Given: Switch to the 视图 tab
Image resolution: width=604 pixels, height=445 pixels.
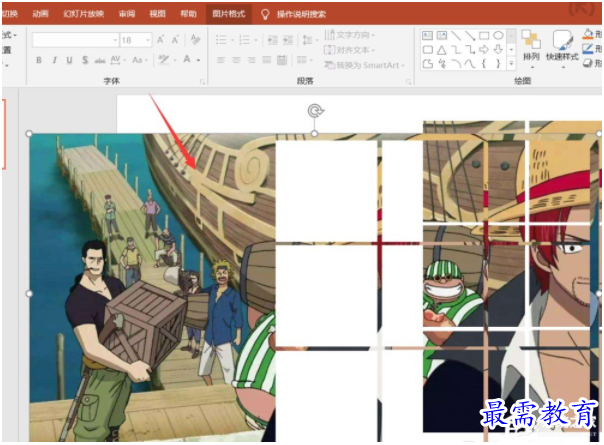Looking at the screenshot, I should click(x=158, y=14).
